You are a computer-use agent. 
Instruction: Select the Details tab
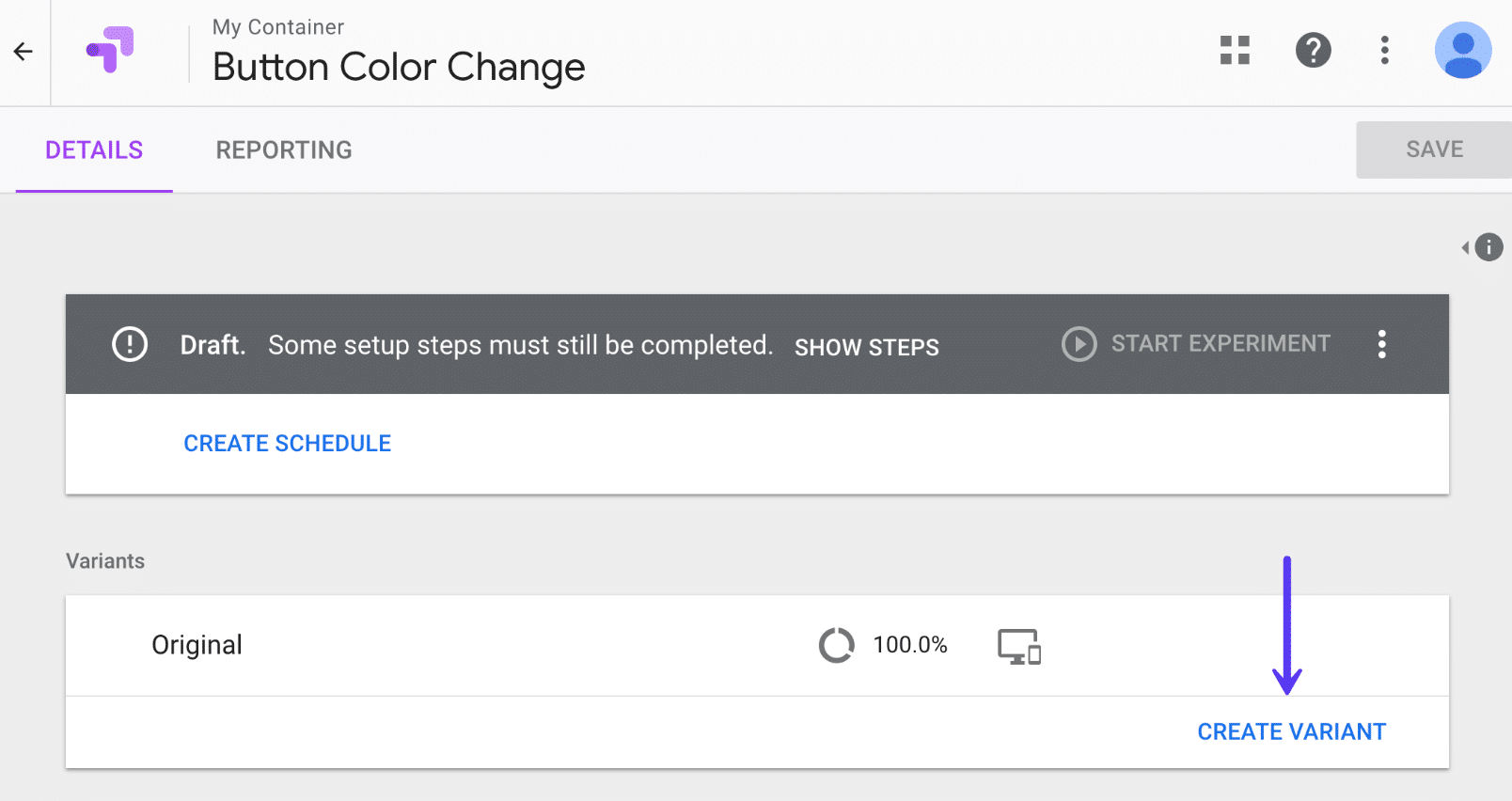point(93,149)
